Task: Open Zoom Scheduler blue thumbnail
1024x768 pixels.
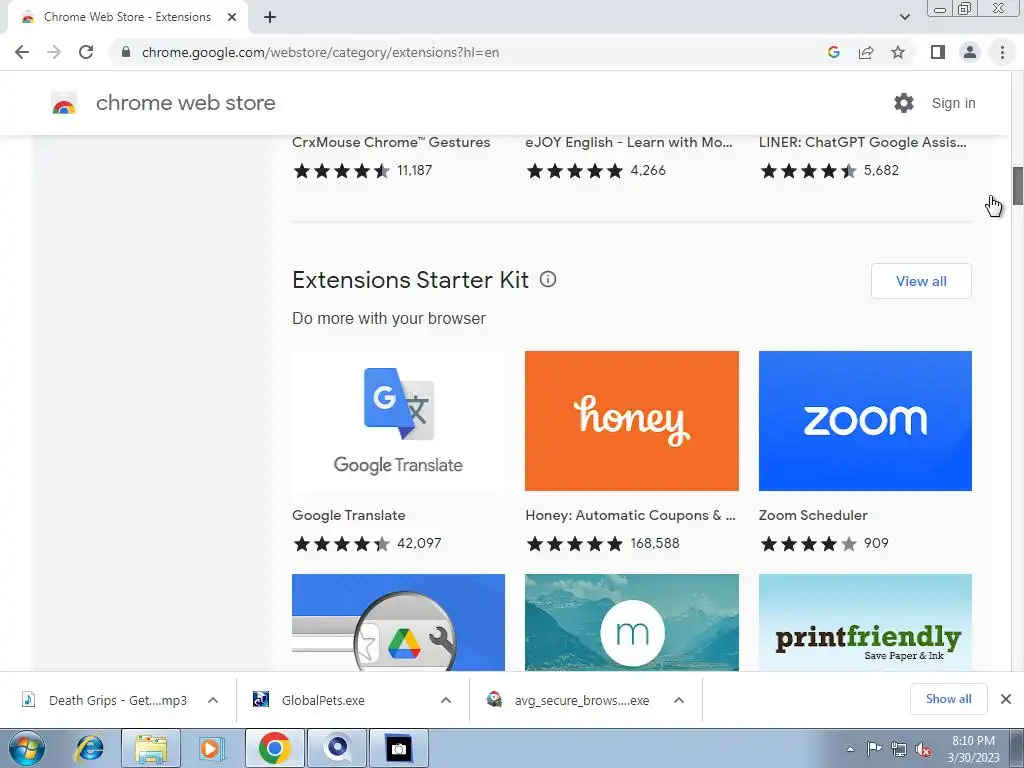Action: pos(865,421)
